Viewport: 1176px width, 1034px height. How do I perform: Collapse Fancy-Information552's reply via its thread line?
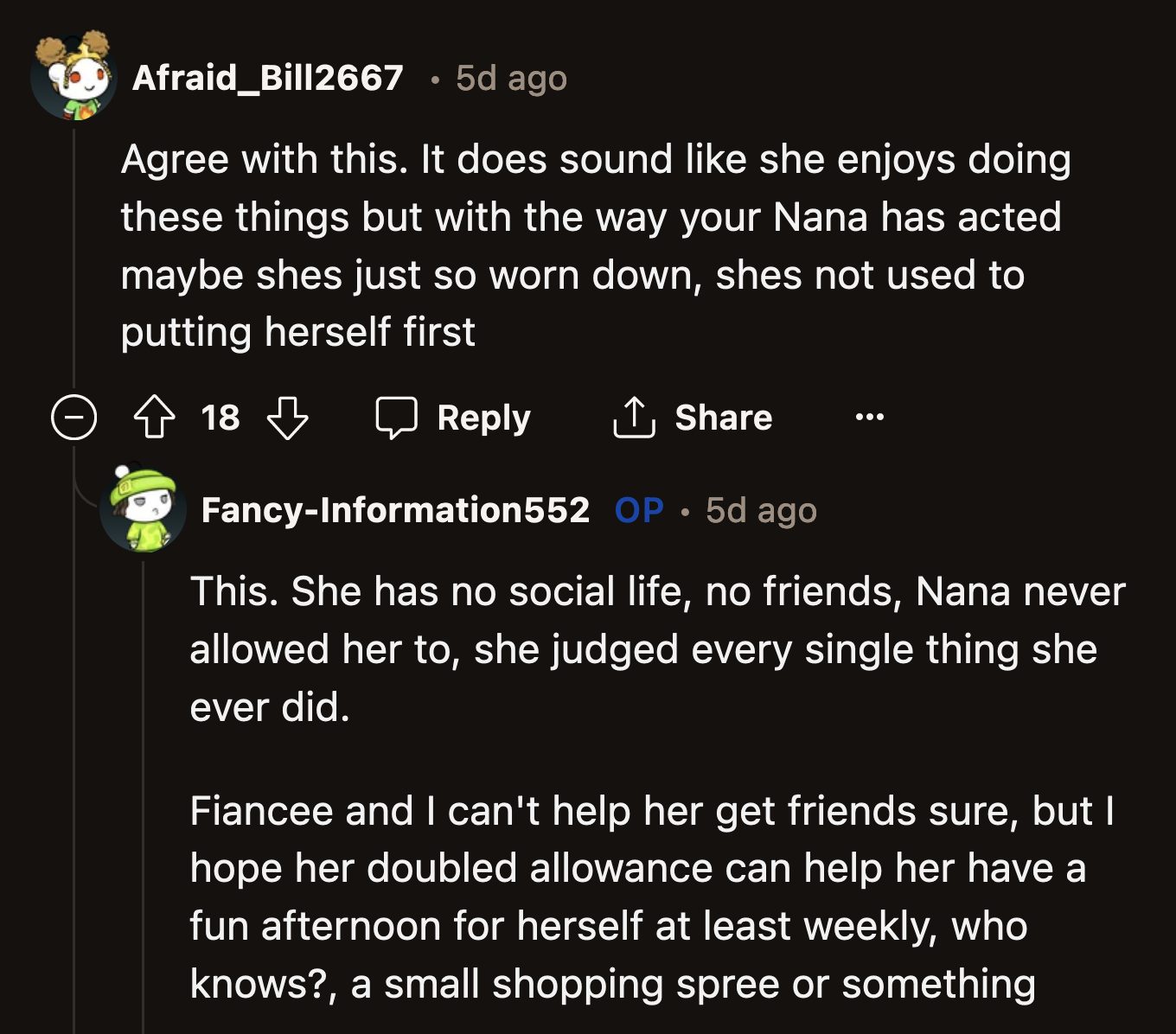(x=144, y=778)
